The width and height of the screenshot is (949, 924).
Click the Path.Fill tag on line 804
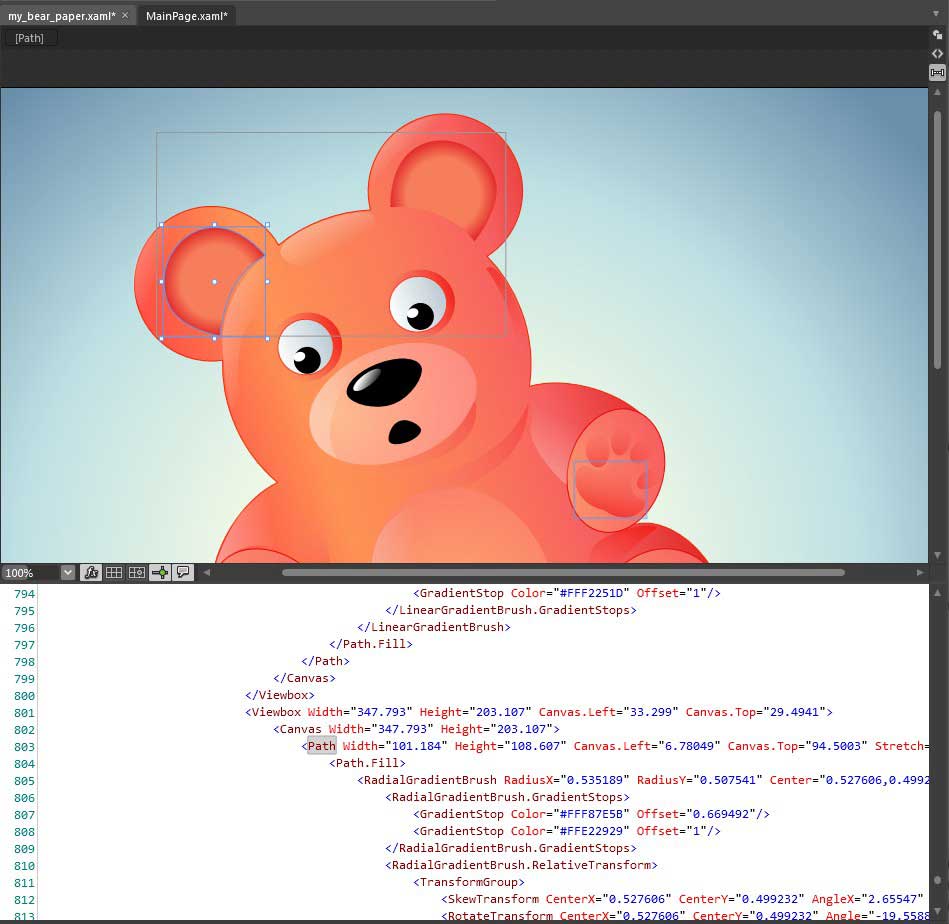click(x=367, y=763)
